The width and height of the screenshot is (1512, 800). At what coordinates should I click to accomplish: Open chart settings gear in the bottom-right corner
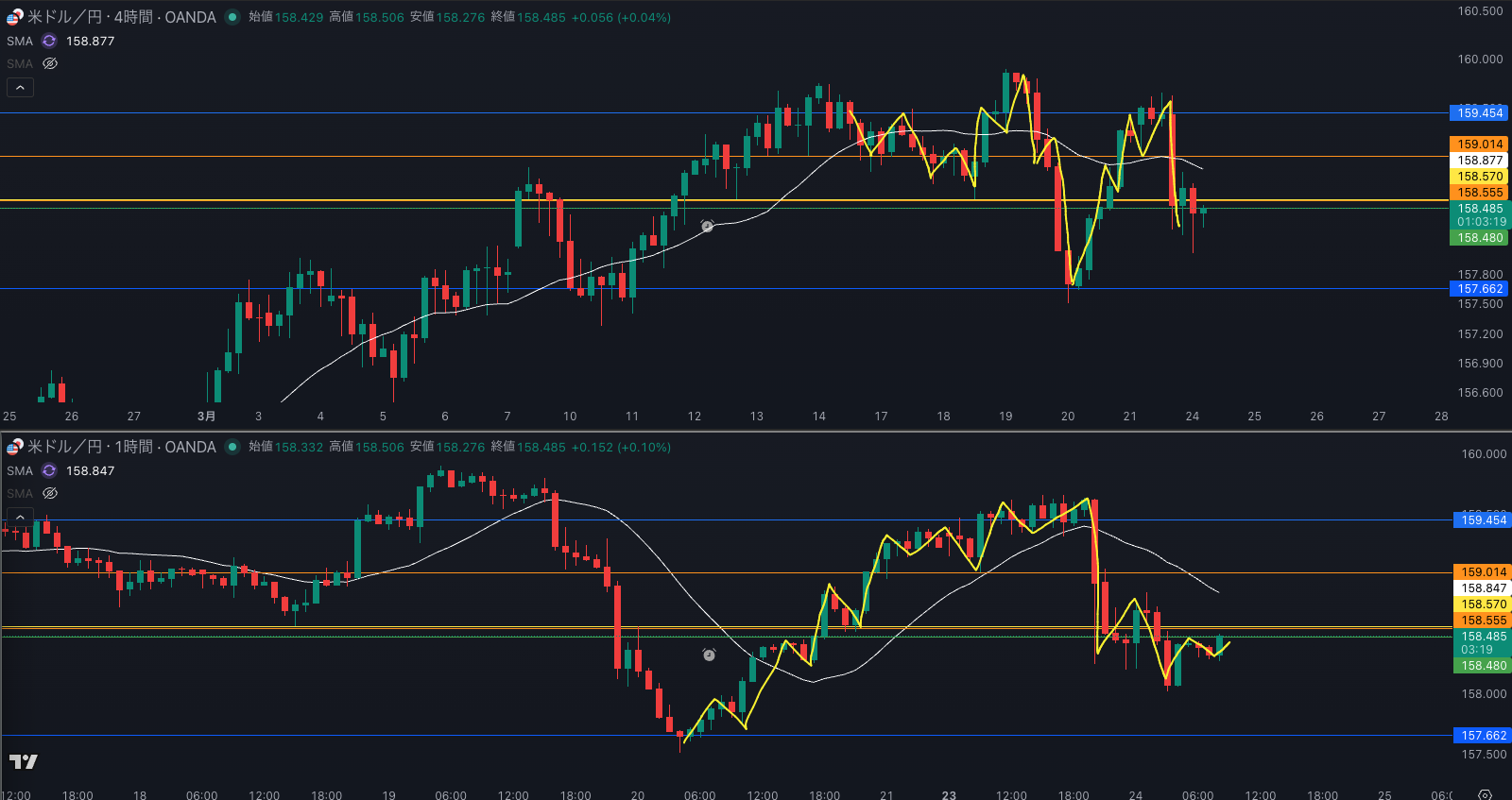click(1485, 794)
